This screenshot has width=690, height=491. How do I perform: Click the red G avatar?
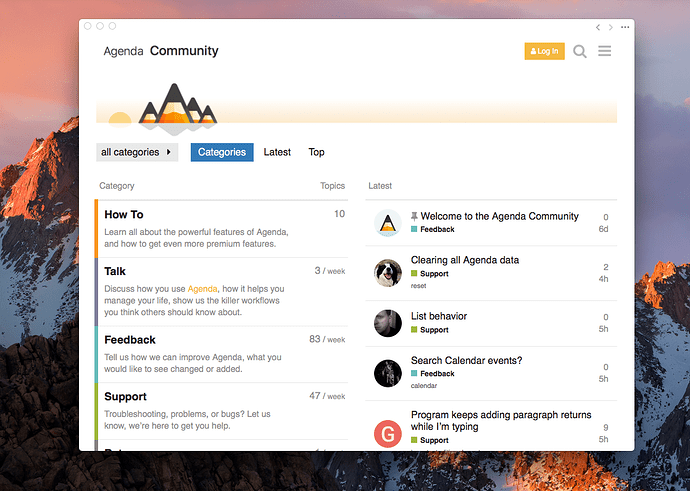(x=388, y=434)
